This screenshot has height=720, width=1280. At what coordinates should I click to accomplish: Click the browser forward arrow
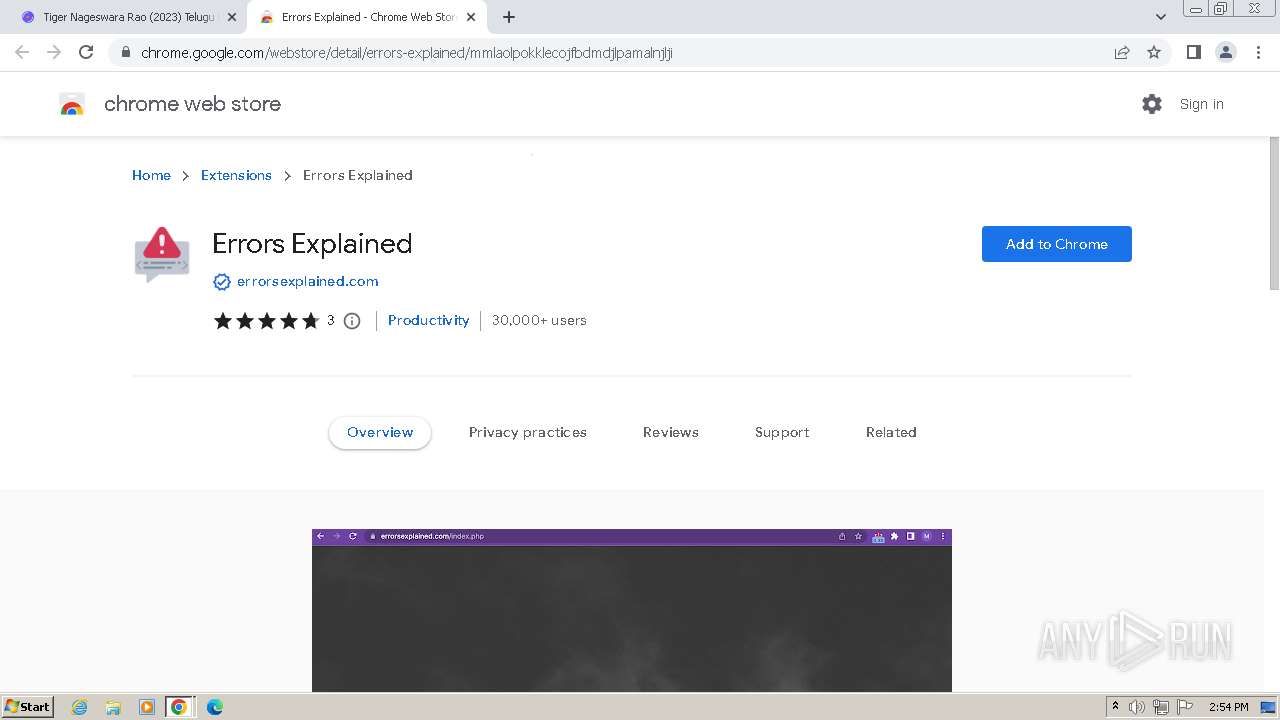[54, 52]
